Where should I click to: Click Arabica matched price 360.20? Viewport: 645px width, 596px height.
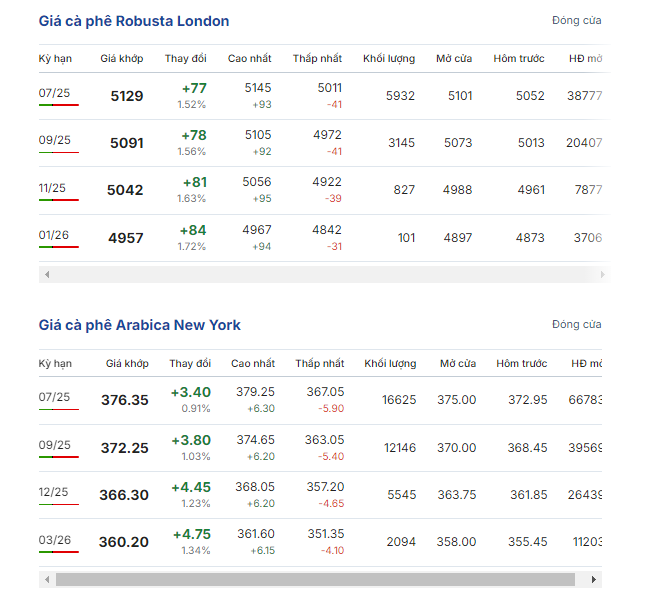tap(123, 542)
